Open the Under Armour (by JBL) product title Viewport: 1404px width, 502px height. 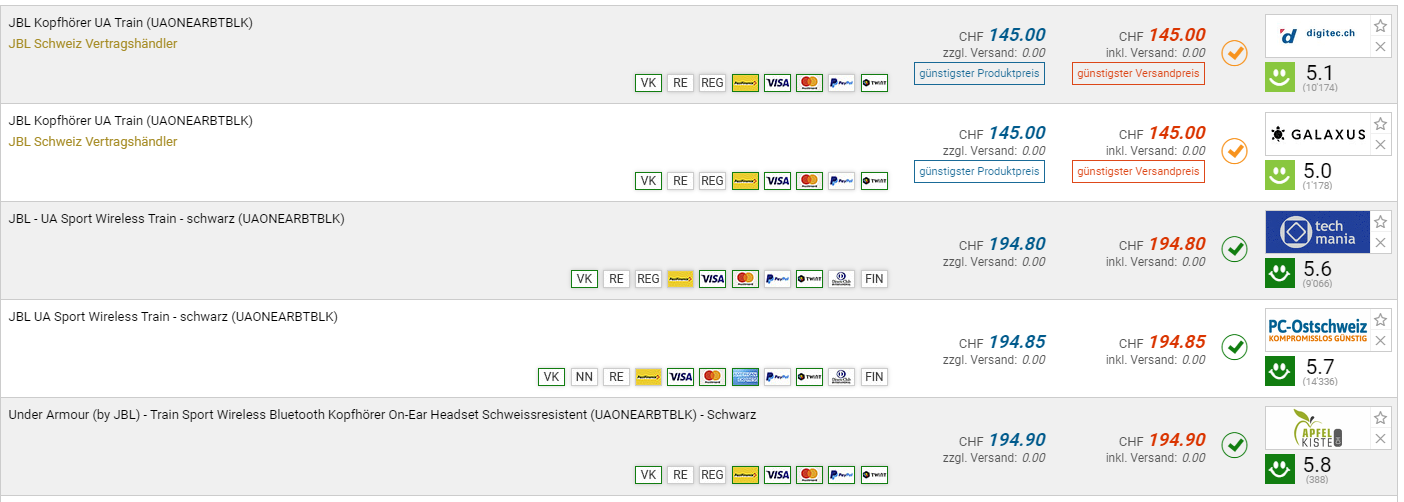click(x=382, y=414)
